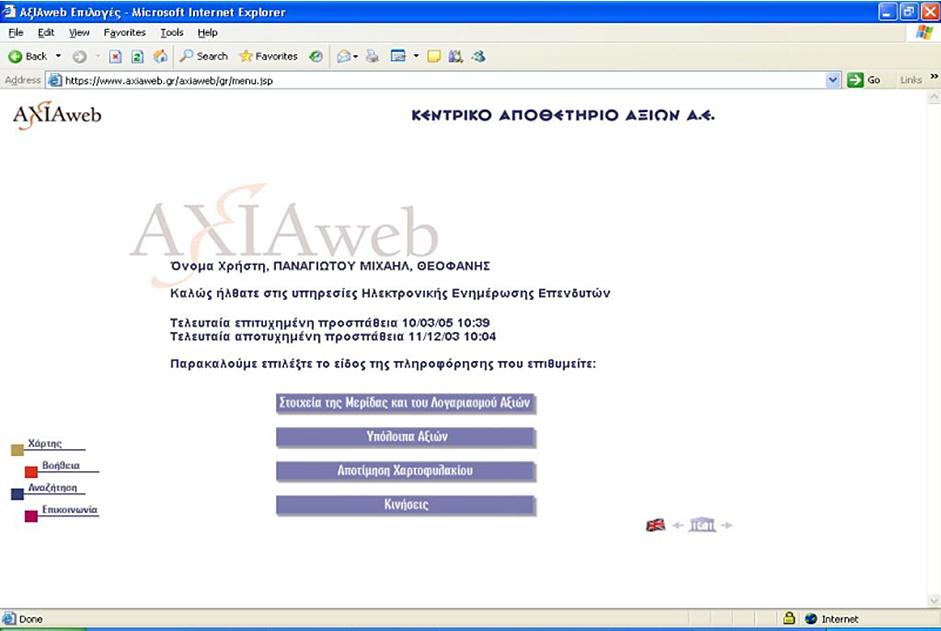Click the text Τελευταία αποτυχημένη προσπάθεια 11/12/03 10:04
This screenshot has height=631, width=941.
(x=333, y=336)
